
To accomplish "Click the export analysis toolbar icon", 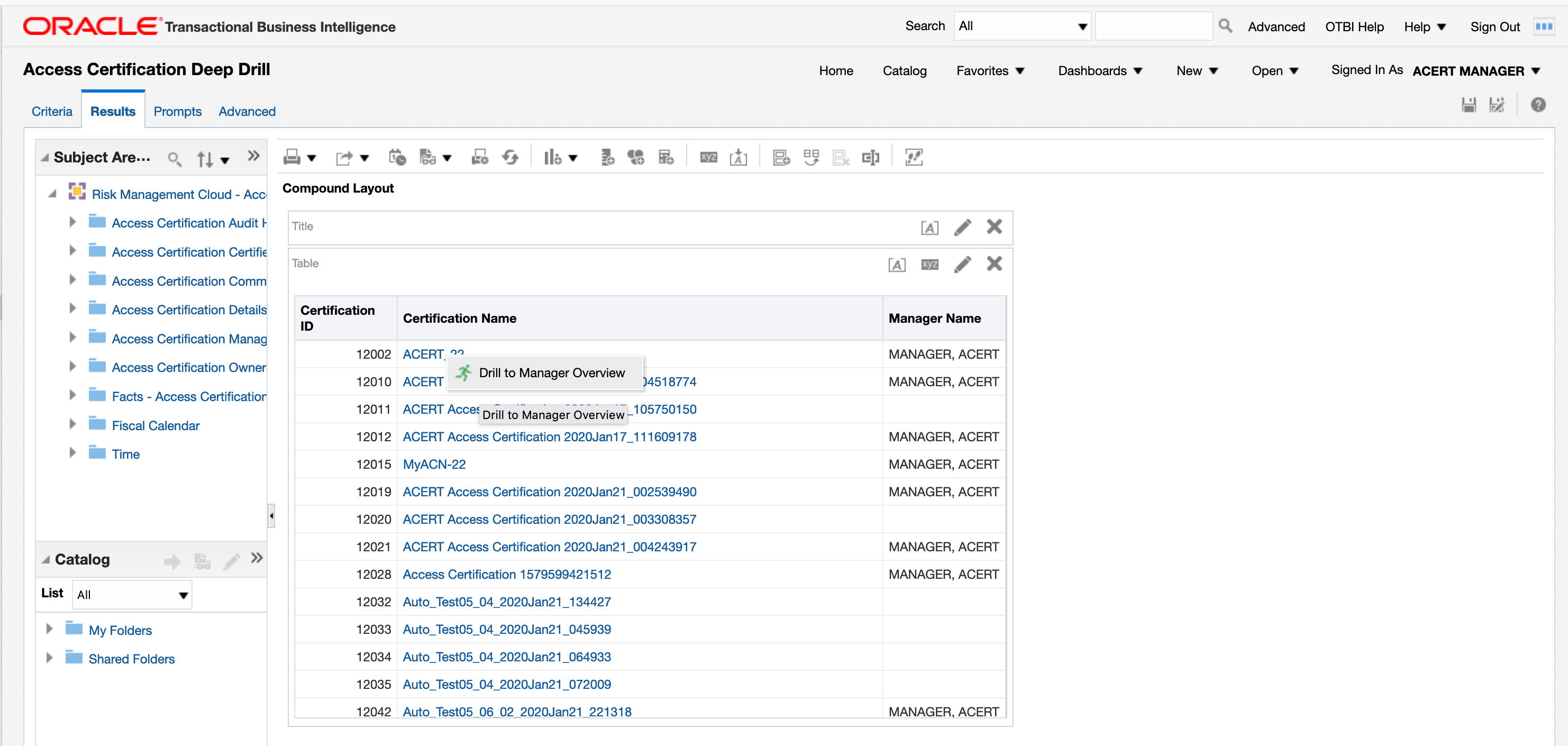I will (344, 158).
